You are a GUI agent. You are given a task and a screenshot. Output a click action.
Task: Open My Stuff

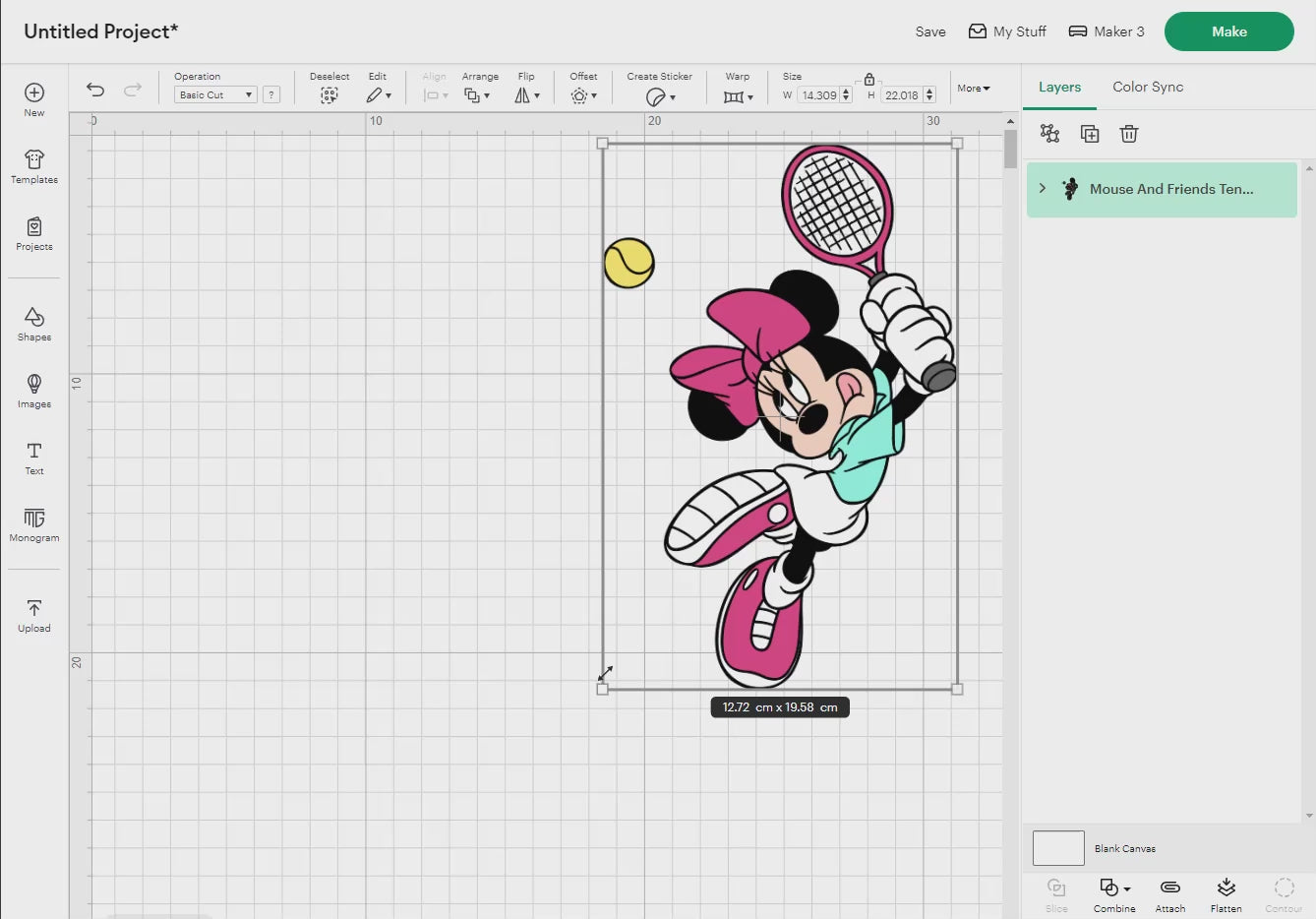pos(1007,31)
